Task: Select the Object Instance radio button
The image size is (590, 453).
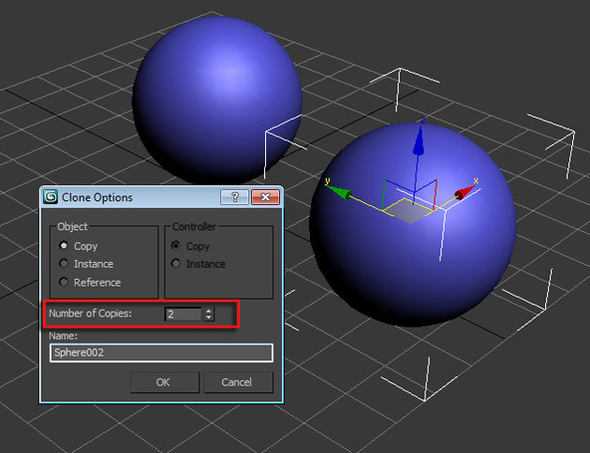Action: (x=64, y=263)
